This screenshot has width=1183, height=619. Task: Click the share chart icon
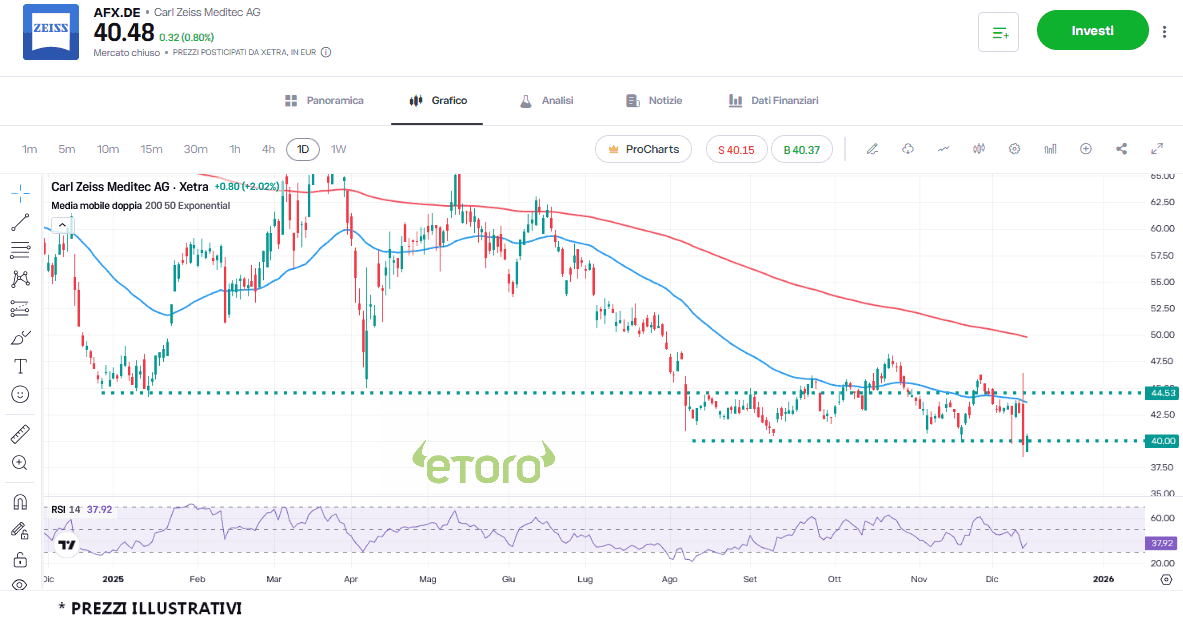(x=1121, y=149)
